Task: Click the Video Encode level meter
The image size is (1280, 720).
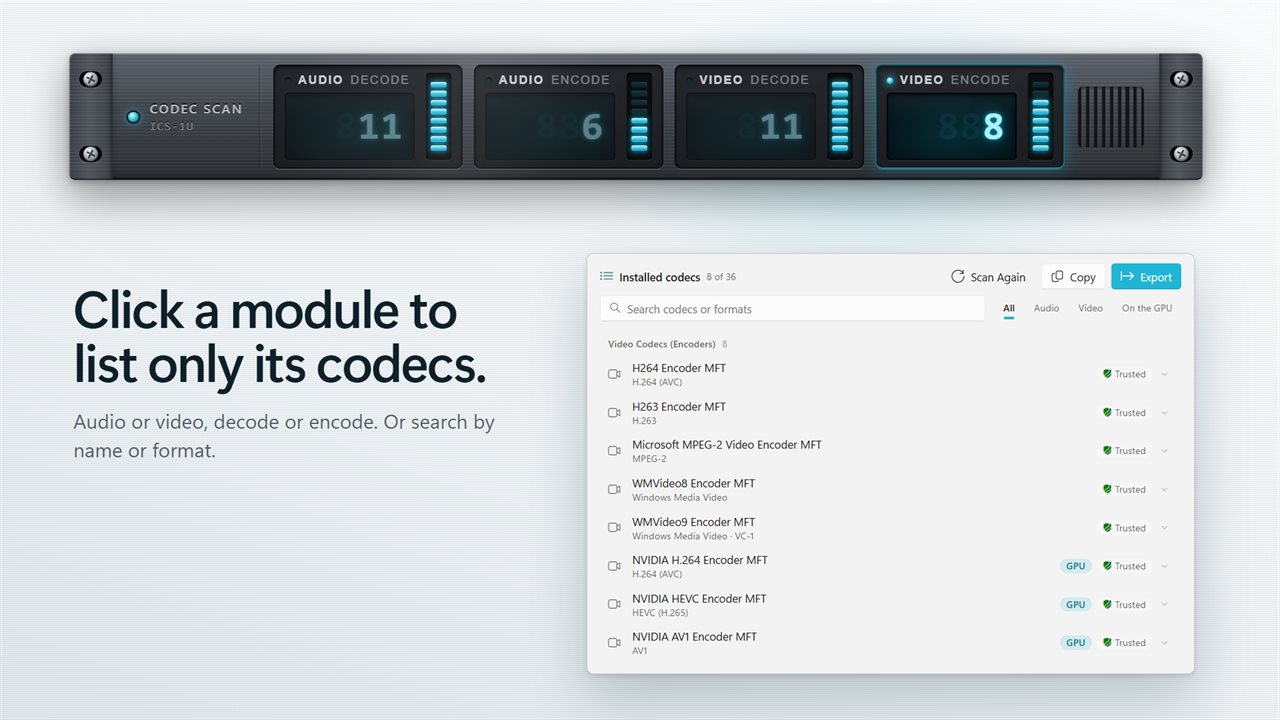Action: click(x=1040, y=116)
